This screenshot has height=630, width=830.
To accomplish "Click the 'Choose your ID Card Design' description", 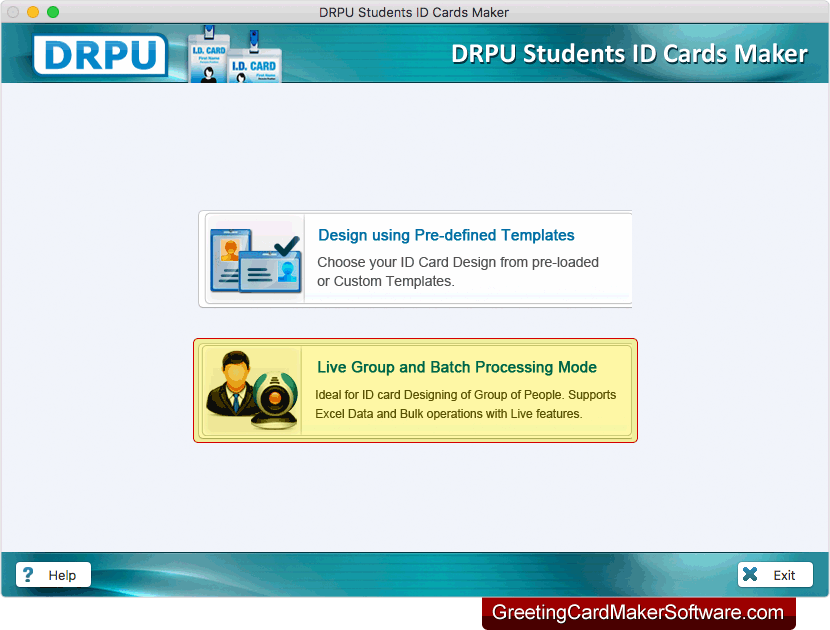I will click(x=458, y=272).
